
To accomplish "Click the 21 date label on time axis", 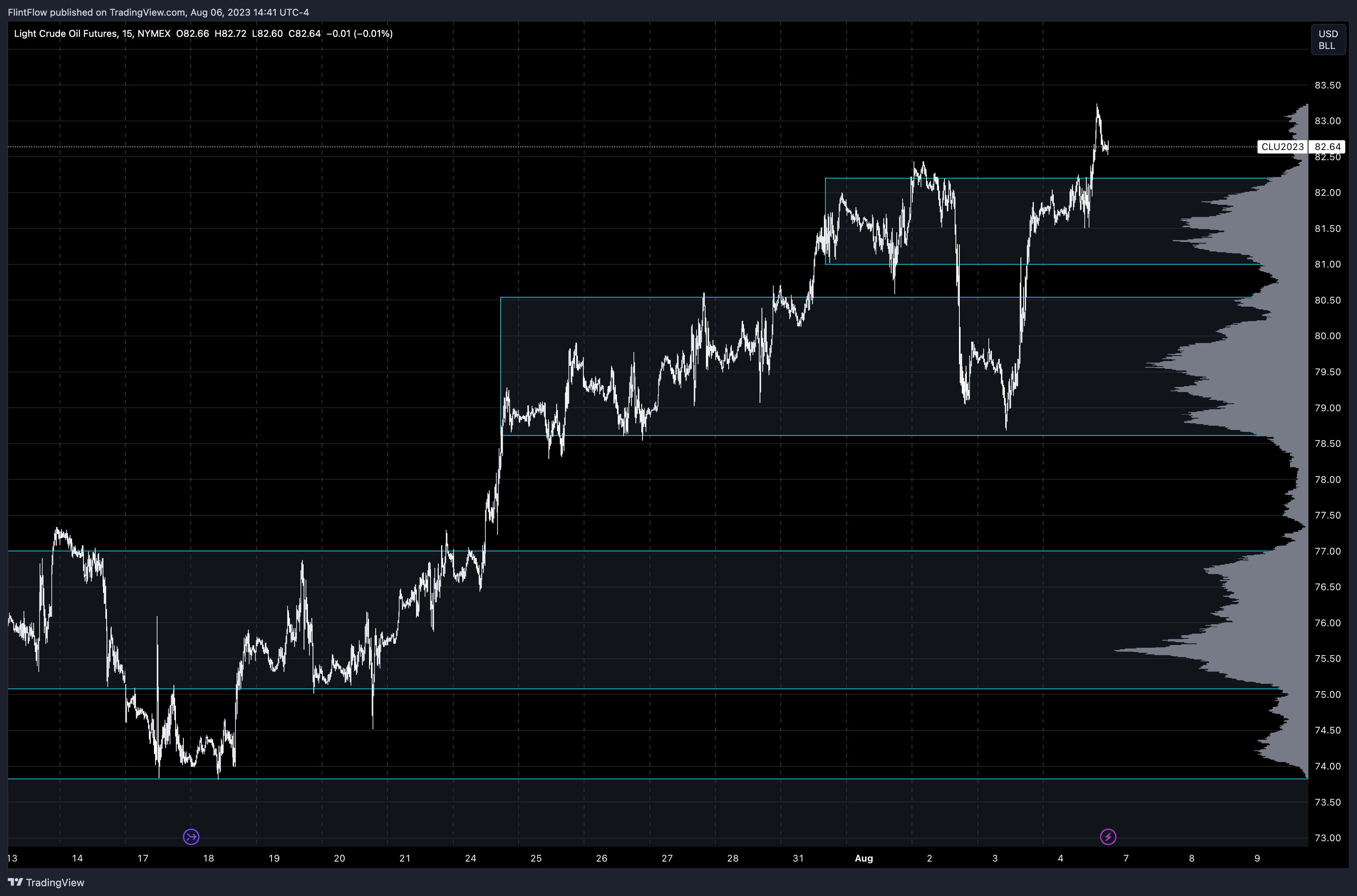I will [405, 858].
